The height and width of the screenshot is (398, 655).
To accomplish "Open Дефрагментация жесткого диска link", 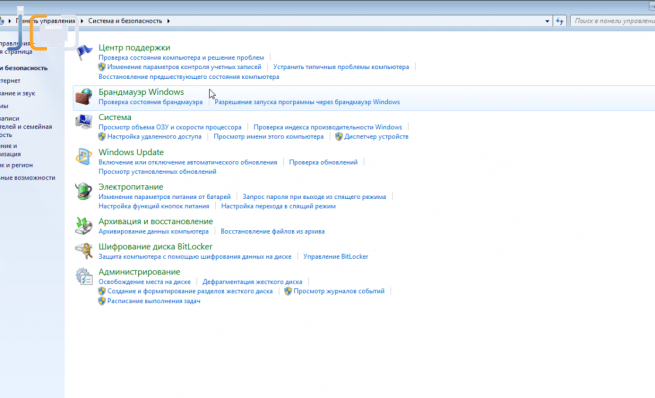I will 252,281.
